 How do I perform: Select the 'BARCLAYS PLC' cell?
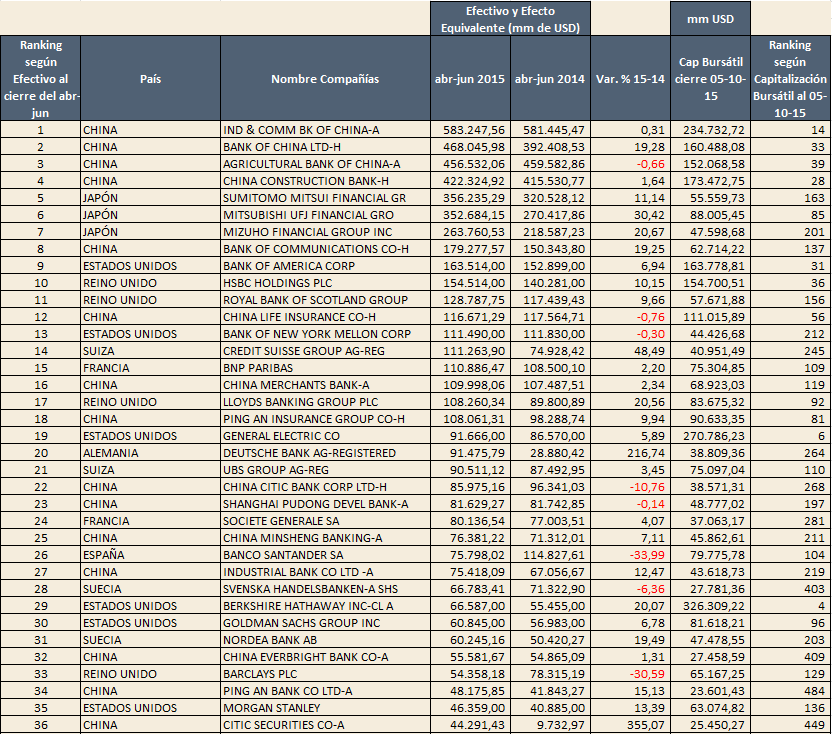[x=325, y=673]
